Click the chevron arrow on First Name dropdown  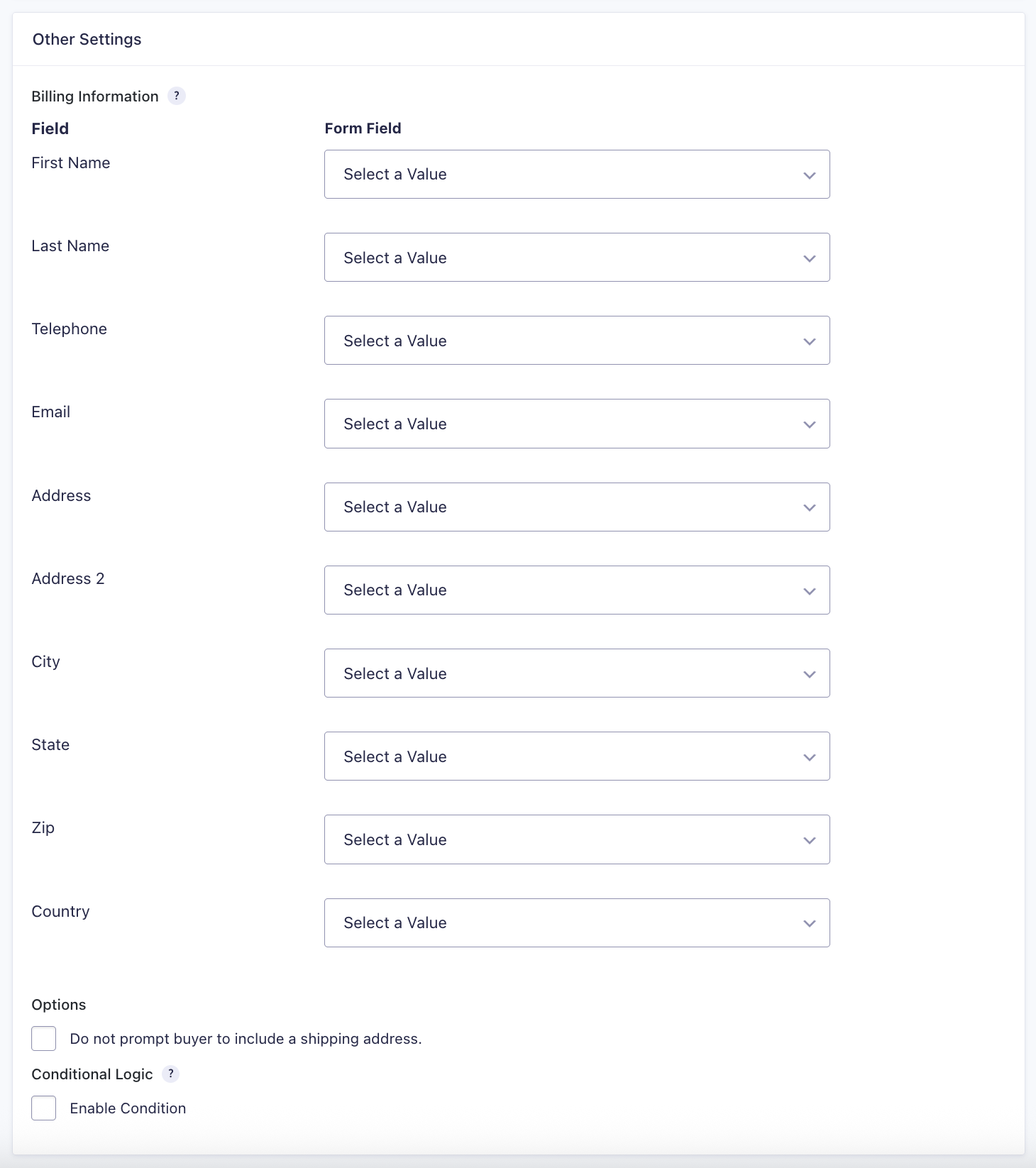809,175
